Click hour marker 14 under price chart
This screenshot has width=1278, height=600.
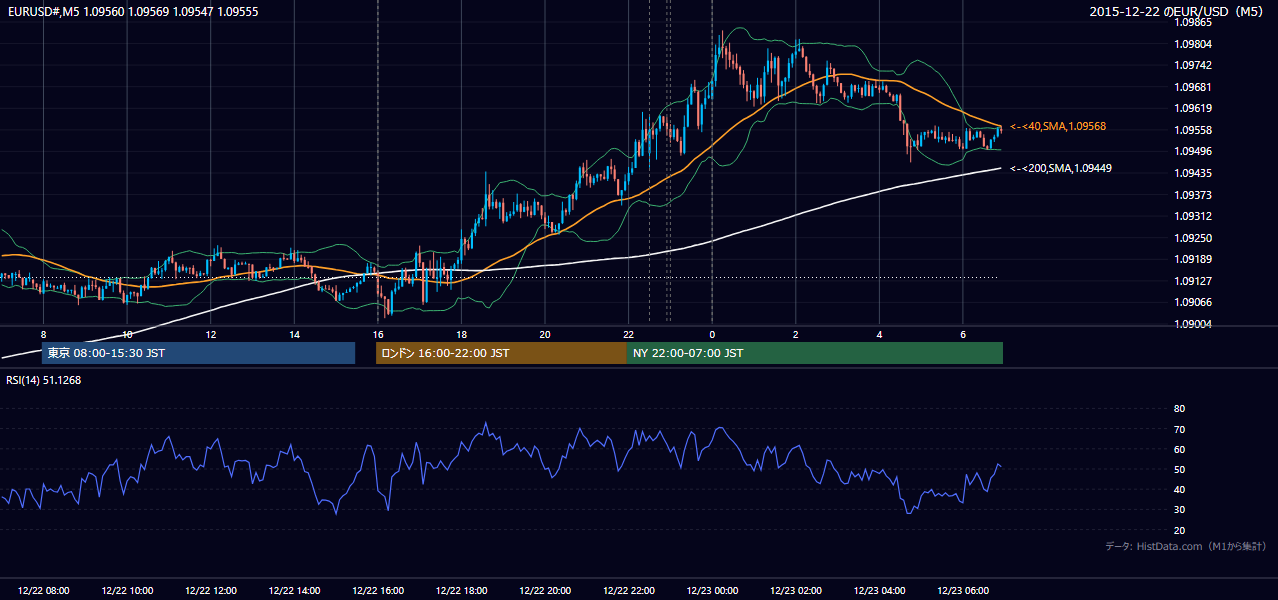tap(294, 334)
